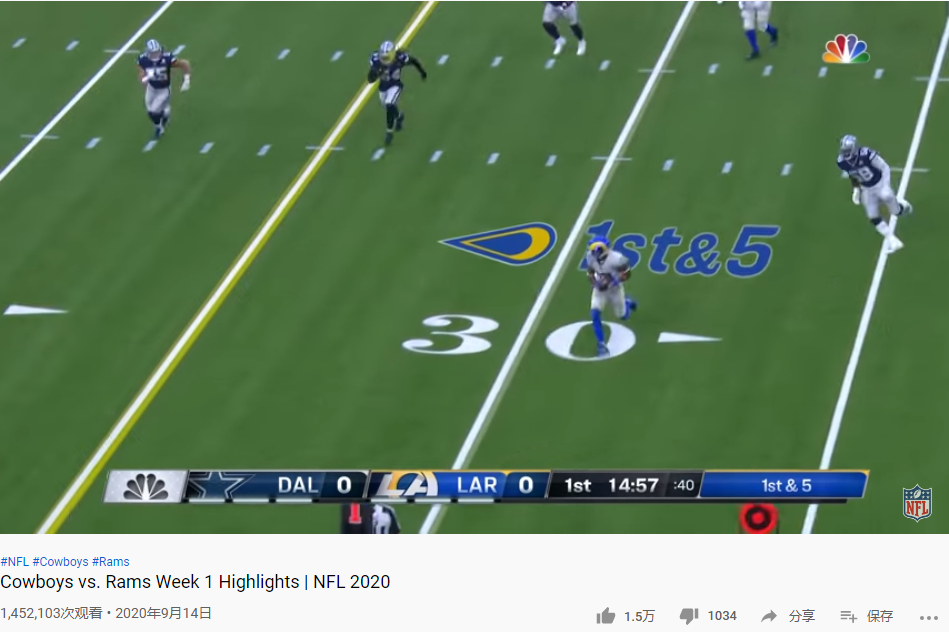Open the #Rams hashtag link
This screenshot has height=632, width=949.
110,562
